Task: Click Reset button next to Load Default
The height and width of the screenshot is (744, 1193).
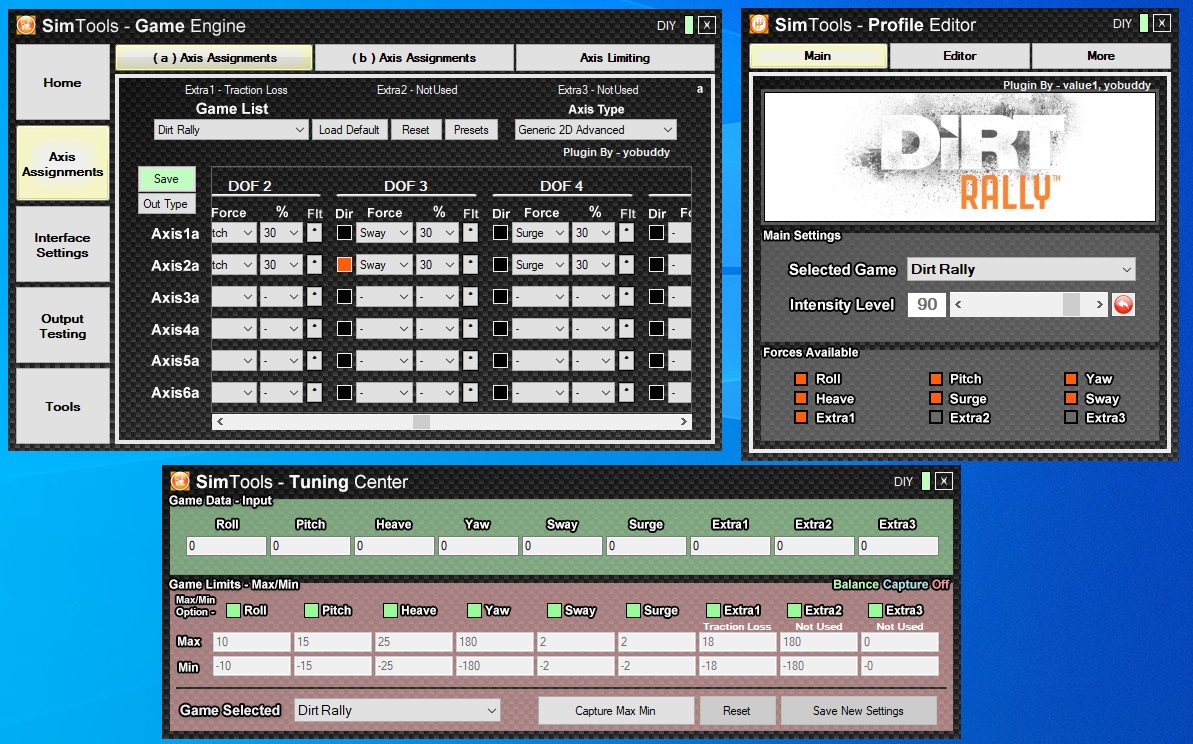Action: [x=415, y=130]
